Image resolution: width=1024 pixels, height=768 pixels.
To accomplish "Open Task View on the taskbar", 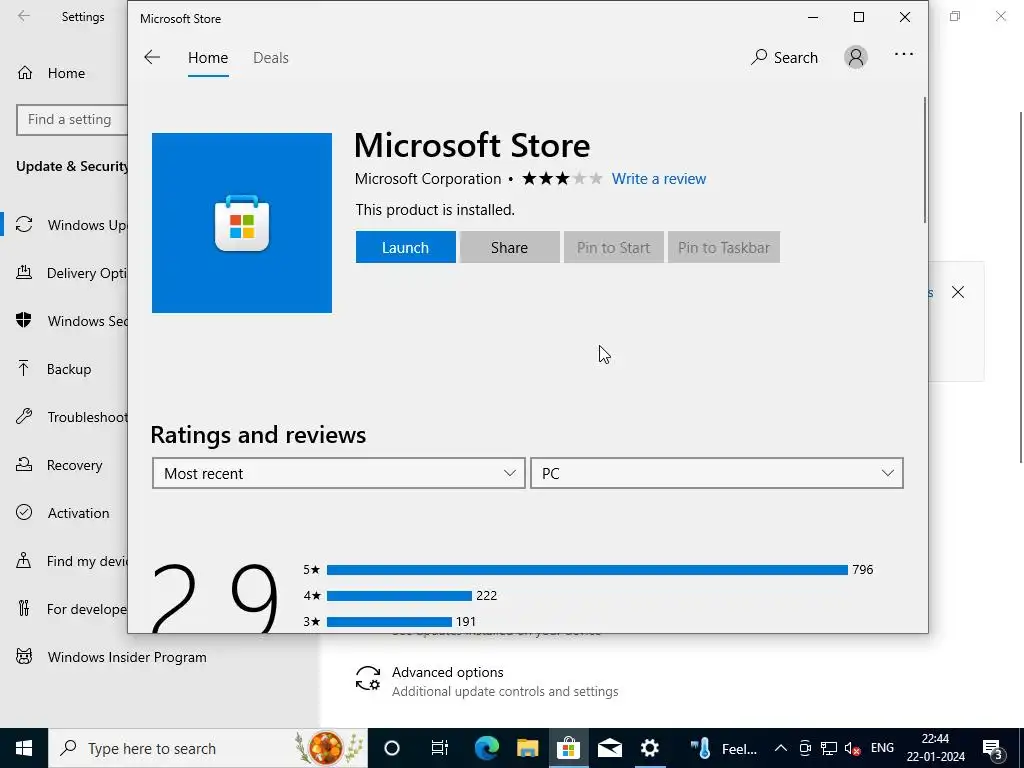I will (x=440, y=748).
